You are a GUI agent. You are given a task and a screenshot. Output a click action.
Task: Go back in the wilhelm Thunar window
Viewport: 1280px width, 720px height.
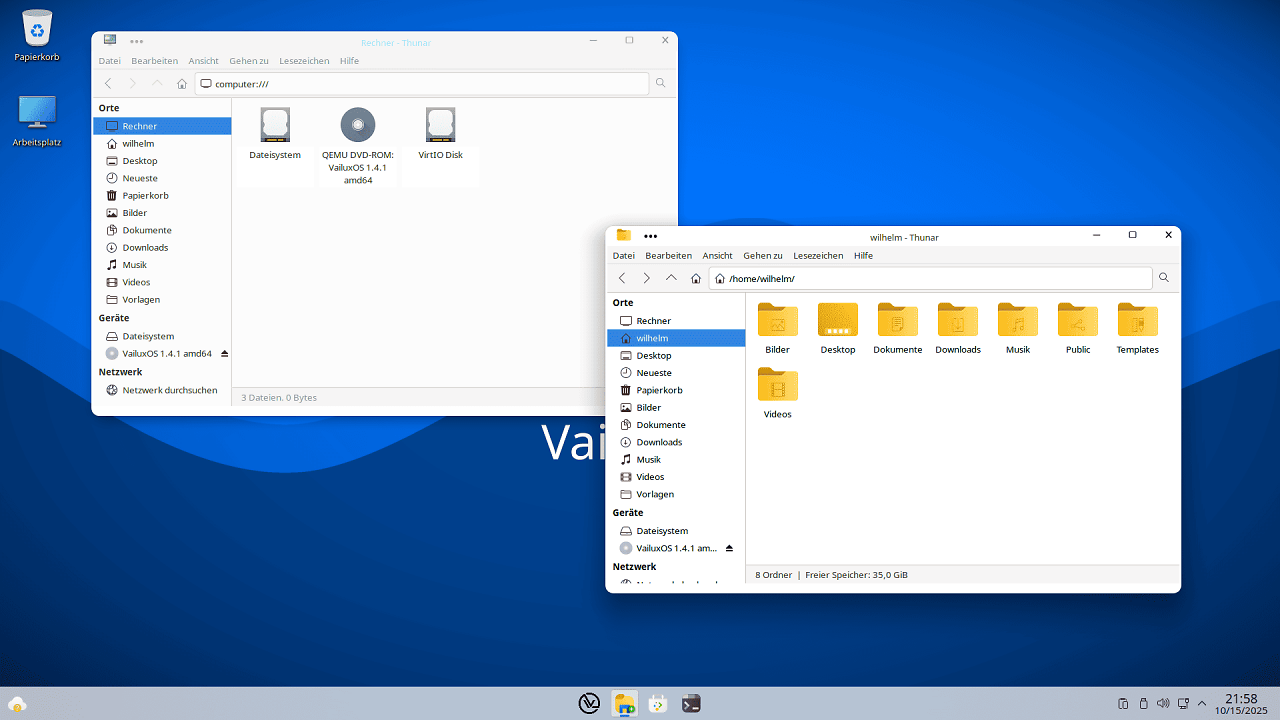click(x=622, y=278)
